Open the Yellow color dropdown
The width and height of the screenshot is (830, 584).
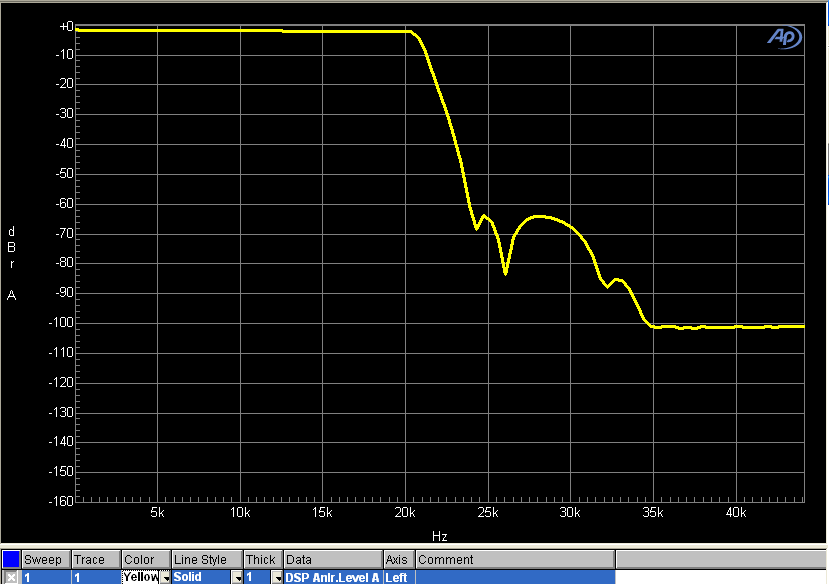click(167, 576)
